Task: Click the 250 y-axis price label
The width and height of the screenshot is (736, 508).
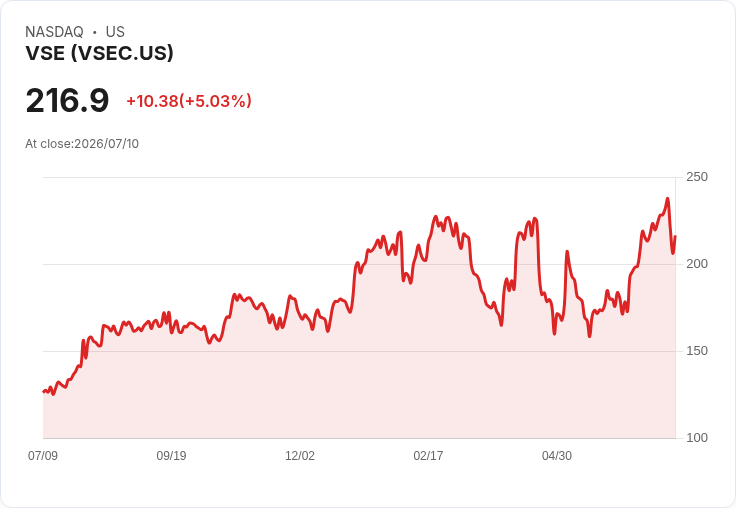Action: [x=697, y=177]
